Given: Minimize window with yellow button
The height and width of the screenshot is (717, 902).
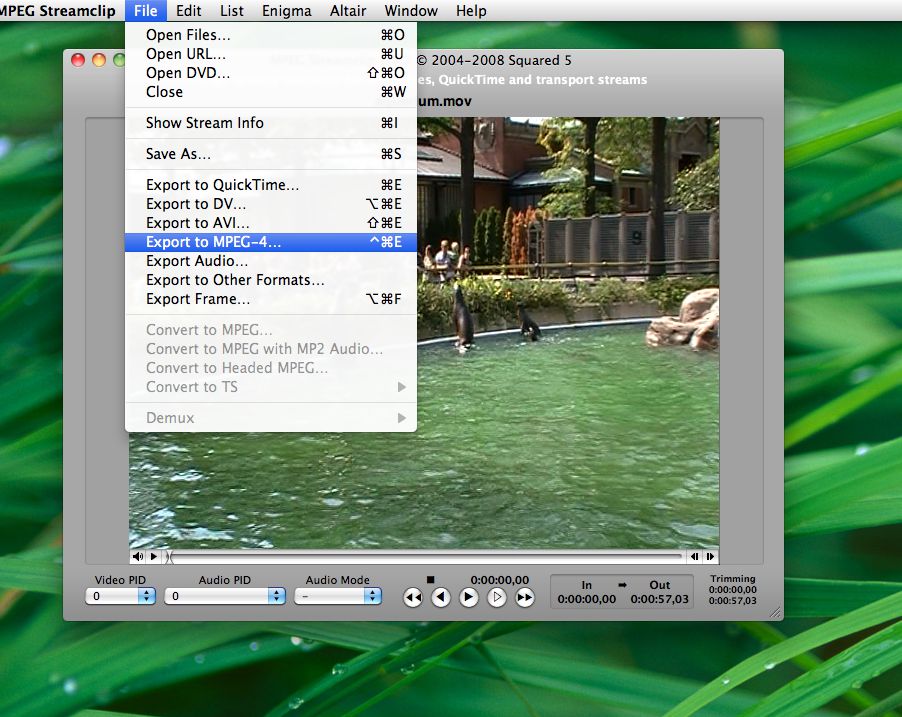Looking at the screenshot, I should click(99, 60).
